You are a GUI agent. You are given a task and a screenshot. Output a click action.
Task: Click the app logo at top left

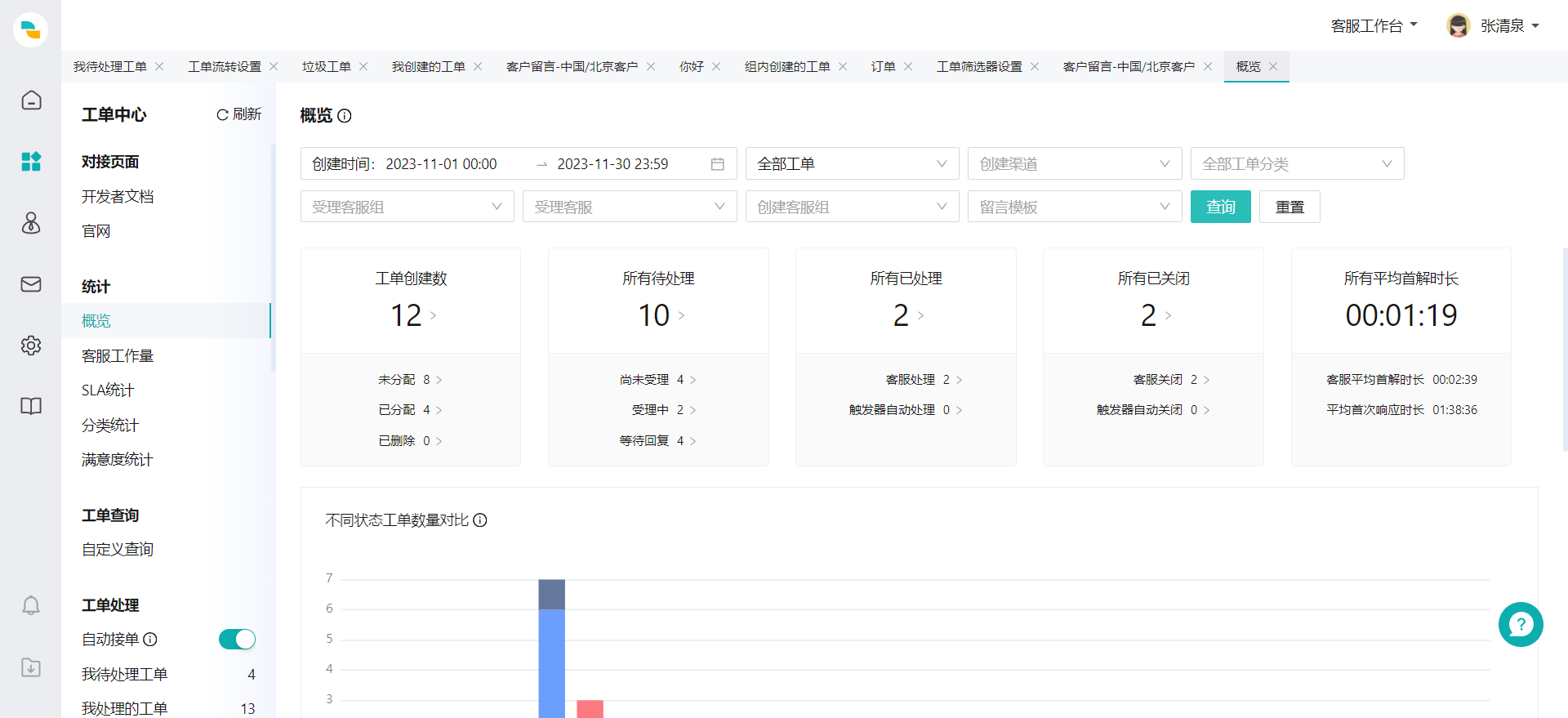click(31, 30)
